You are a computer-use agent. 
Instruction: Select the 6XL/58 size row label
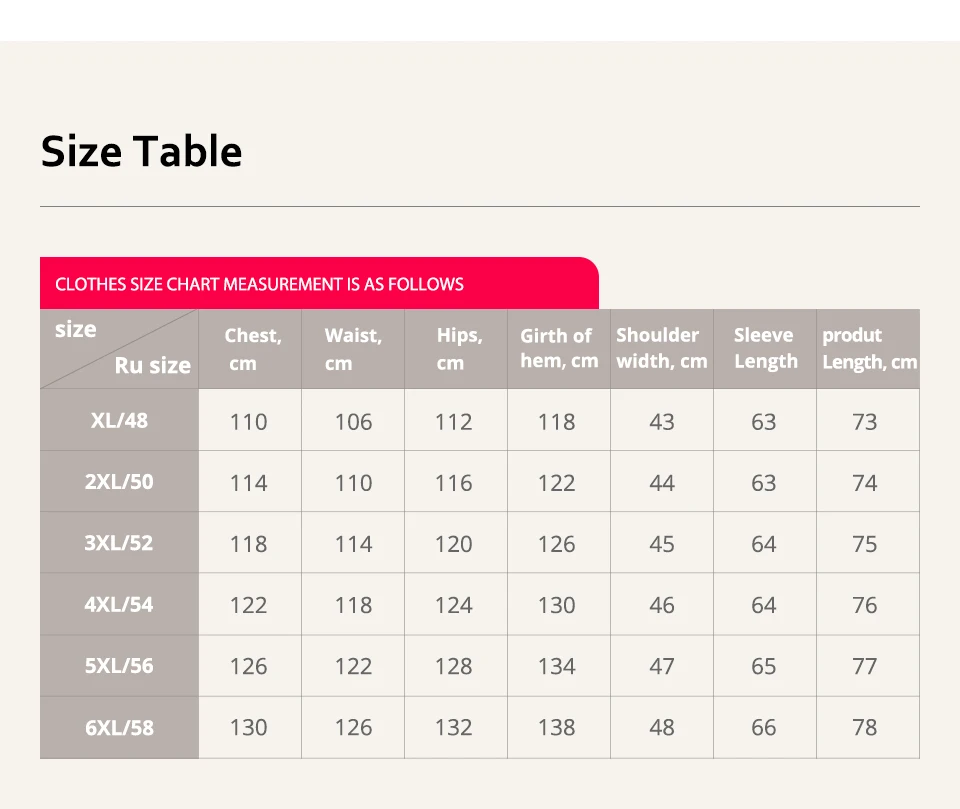pyautogui.click(x=119, y=727)
